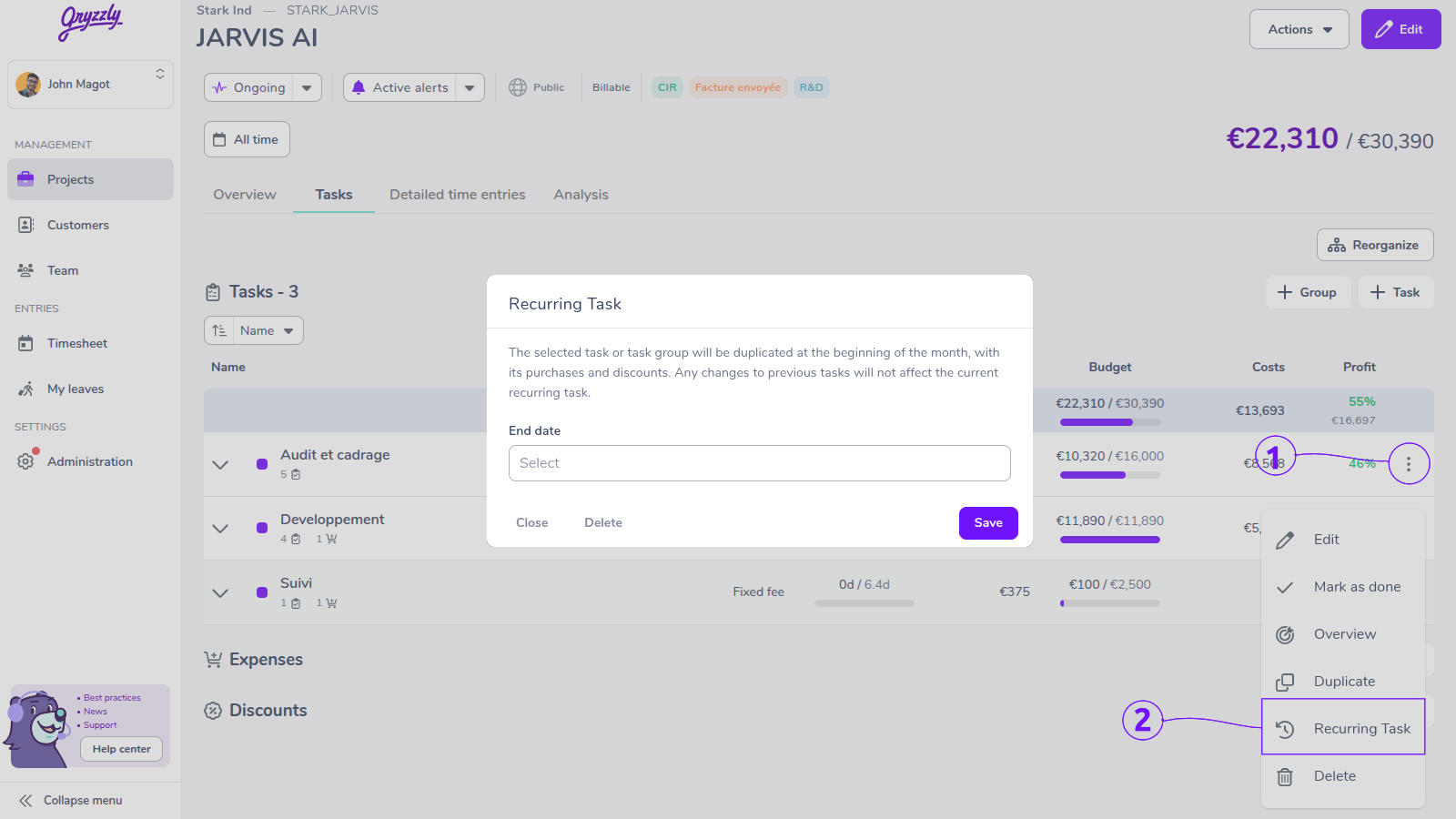Click the Administration gear icon
This screenshot has width=1456, height=819.
click(25, 461)
